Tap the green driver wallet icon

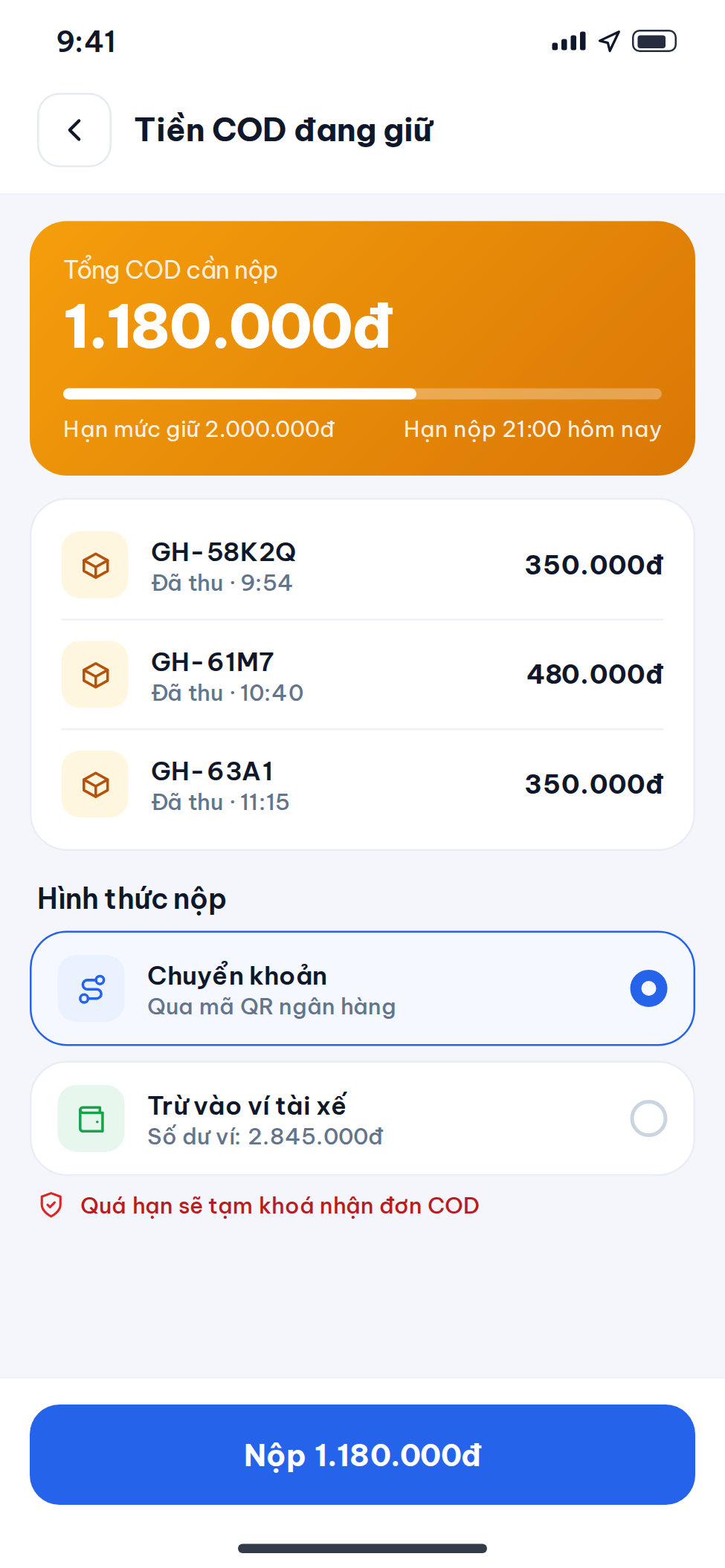[x=91, y=1118]
